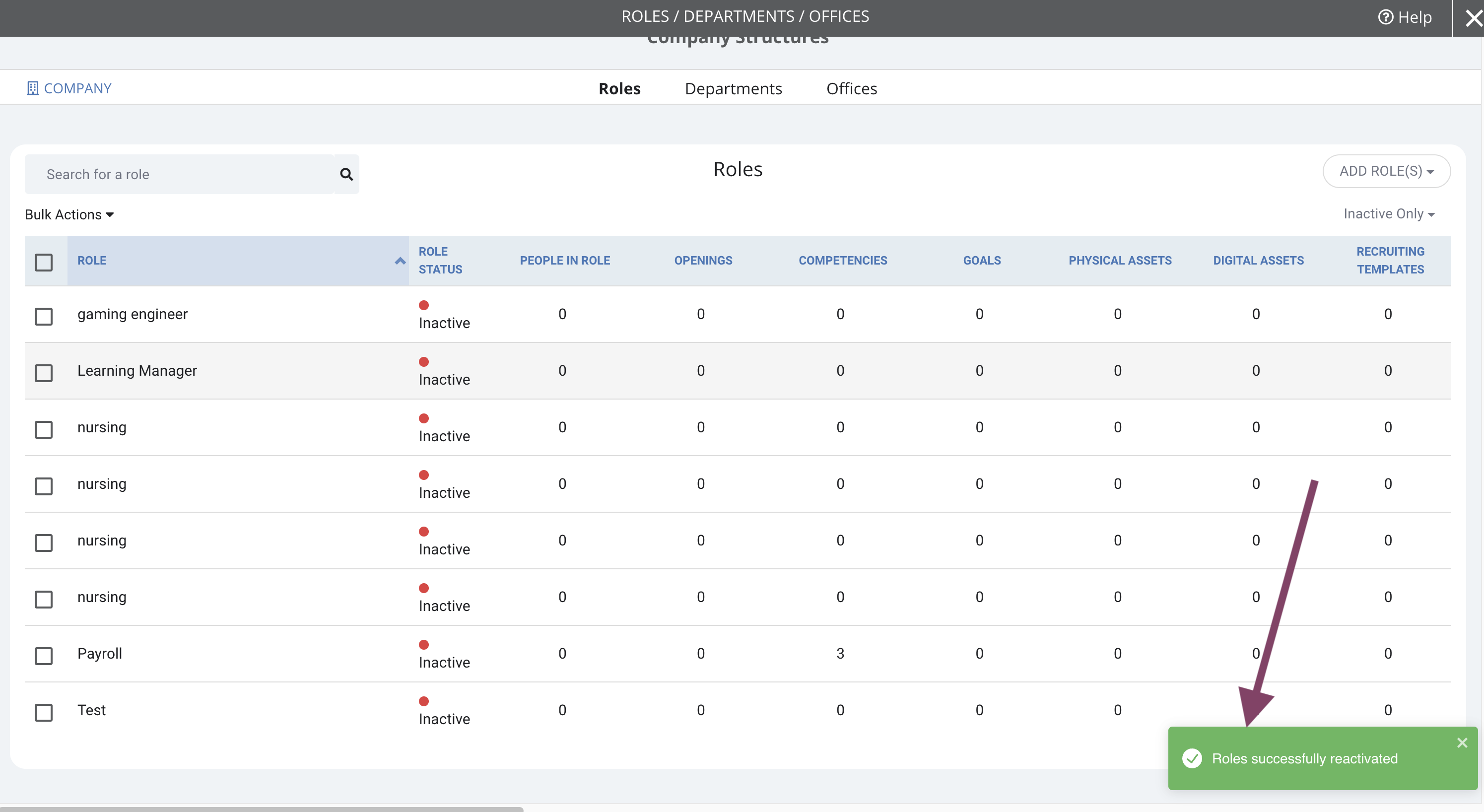Viewport: 1484px width, 812px height.
Task: Click the green checkmark in notification
Action: [x=1191, y=758]
